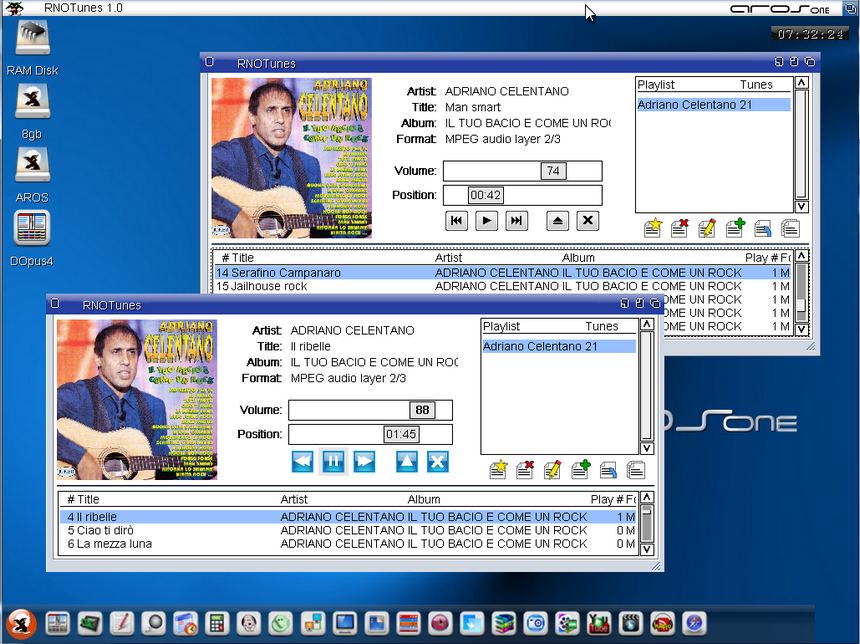The height and width of the screenshot is (644, 860).
Task: Click the pencil edit playlist icon in the Il ribelle window
Action: pyautogui.click(x=552, y=470)
